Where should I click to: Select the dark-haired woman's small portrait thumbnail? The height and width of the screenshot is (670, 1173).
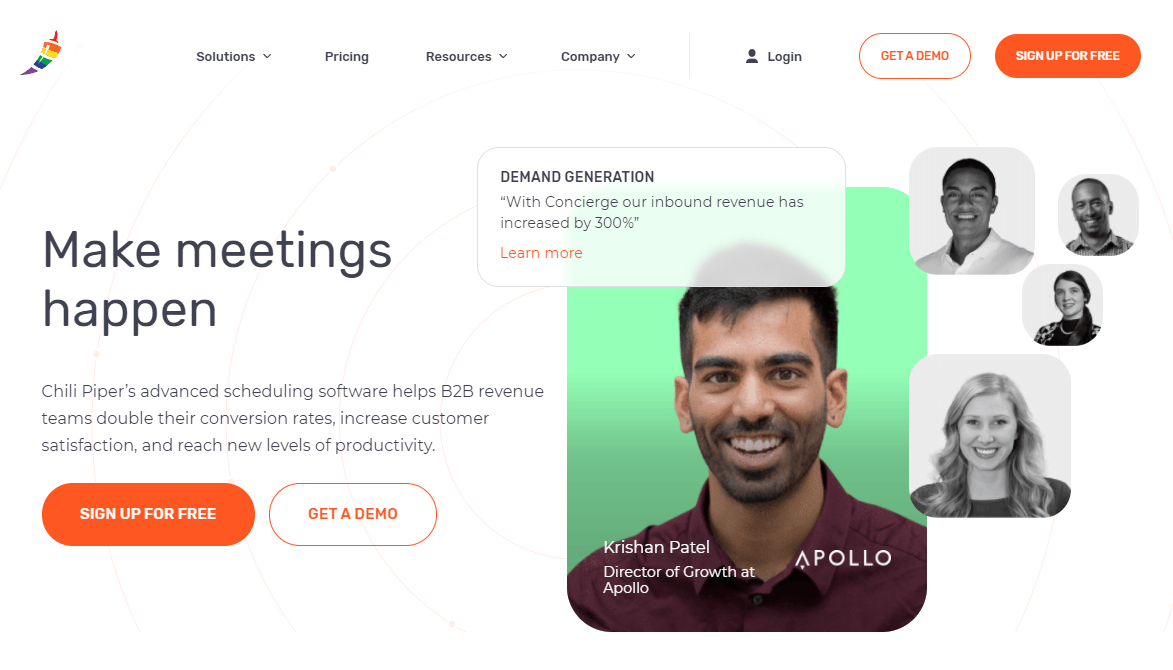(1062, 305)
